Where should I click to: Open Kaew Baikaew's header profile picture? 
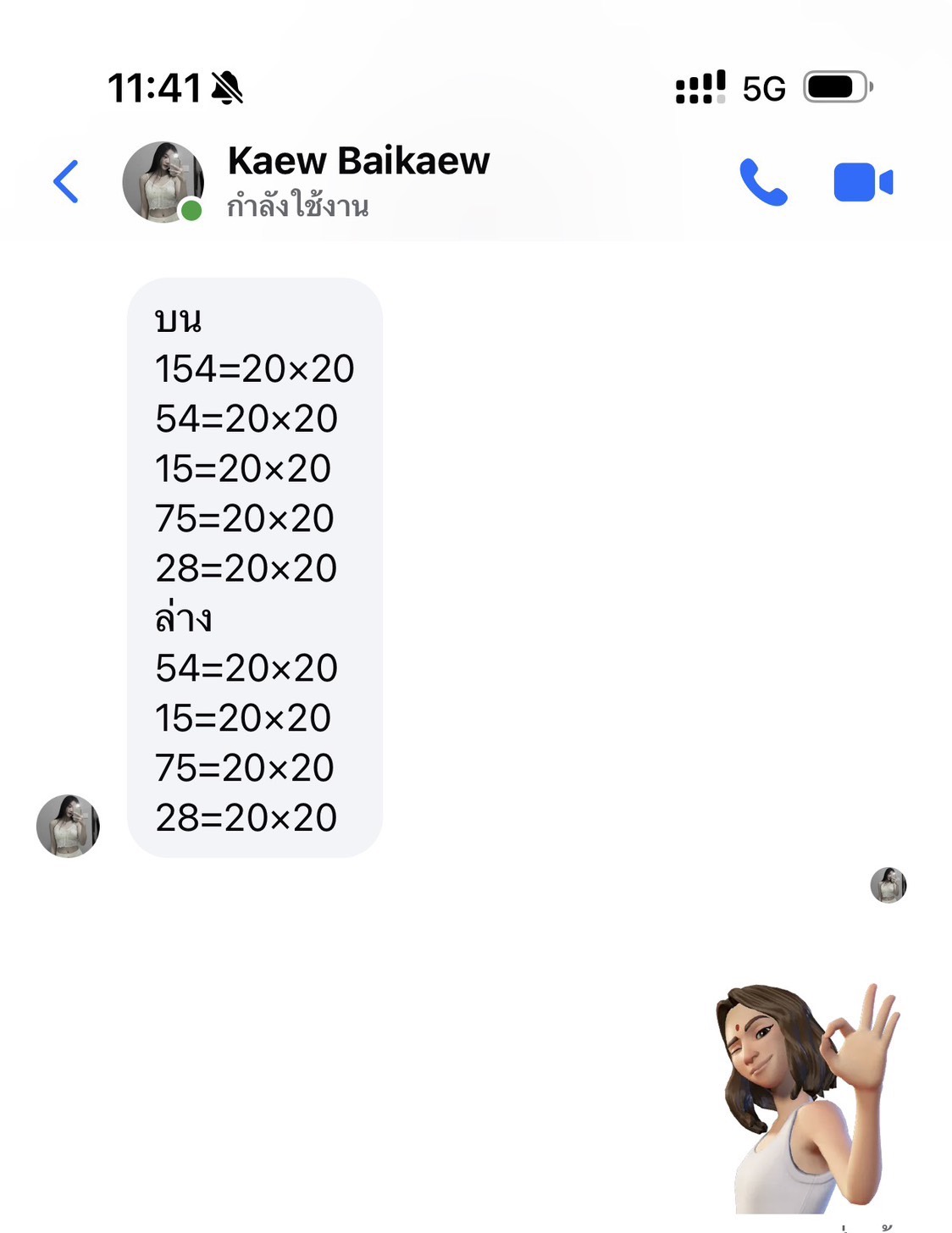(x=163, y=182)
